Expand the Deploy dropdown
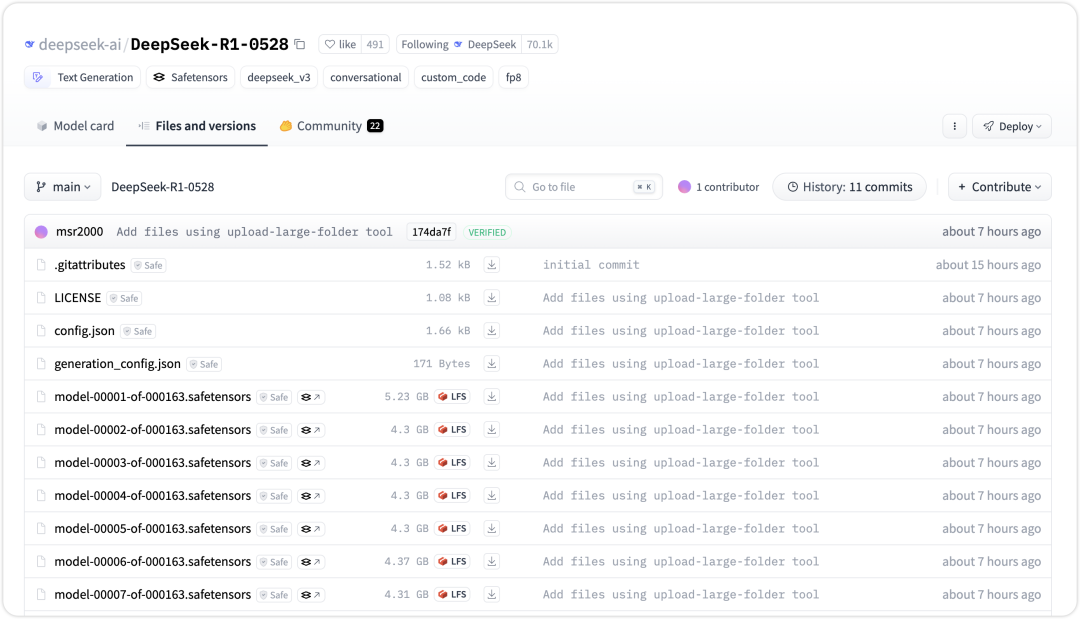This screenshot has height=619, width=1080. [1012, 126]
